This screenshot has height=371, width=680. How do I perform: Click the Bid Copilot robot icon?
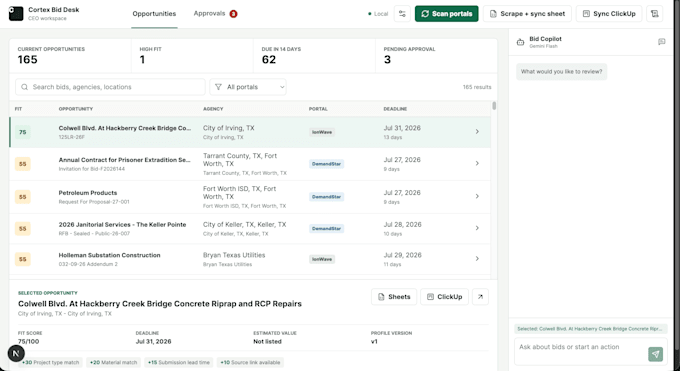point(520,42)
